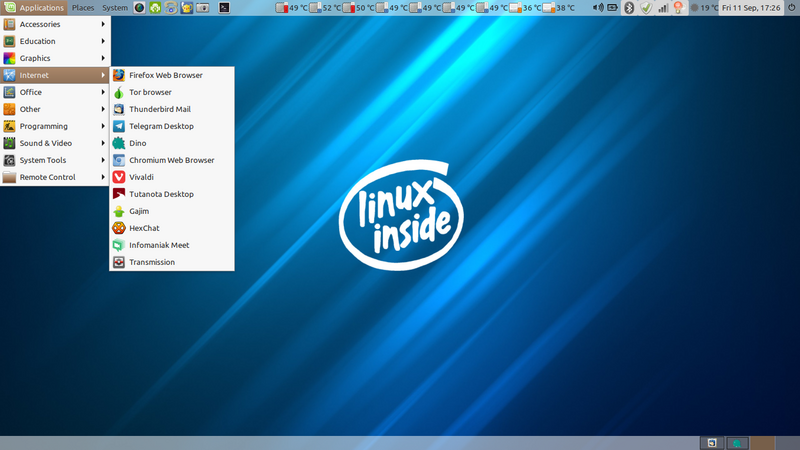Open the 19 °C weather applet
Screen dimensions: 800x450
[704, 8]
